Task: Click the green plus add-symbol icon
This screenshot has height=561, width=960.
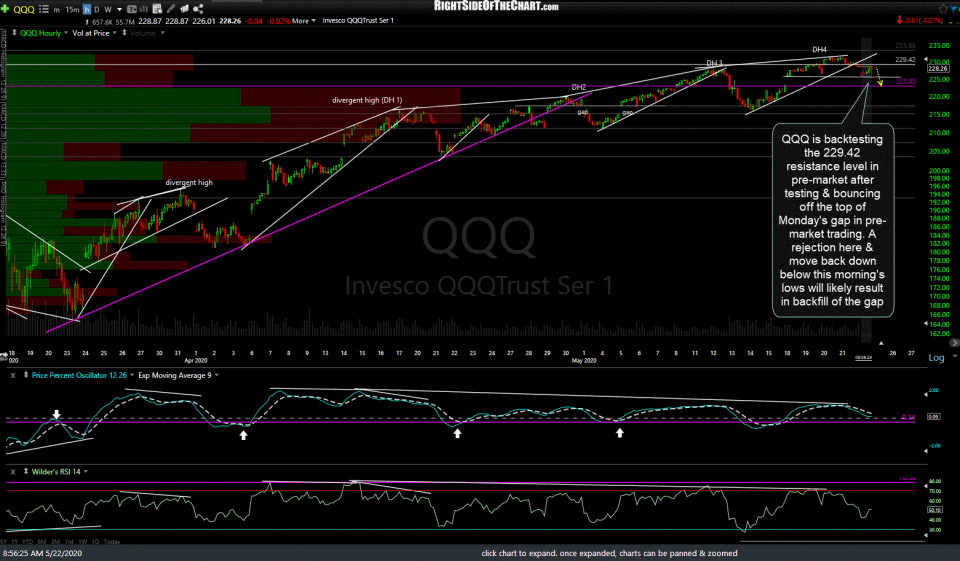Action: (x=5, y=9)
